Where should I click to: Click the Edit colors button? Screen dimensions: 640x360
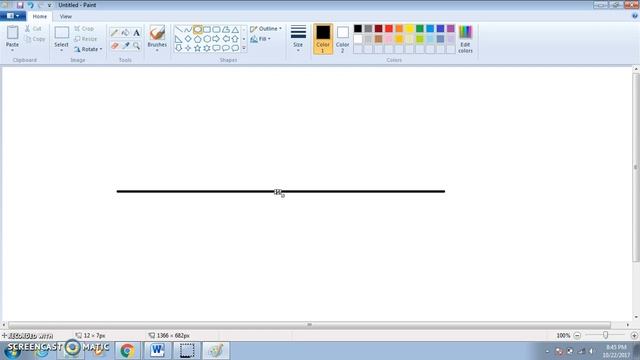click(x=465, y=39)
